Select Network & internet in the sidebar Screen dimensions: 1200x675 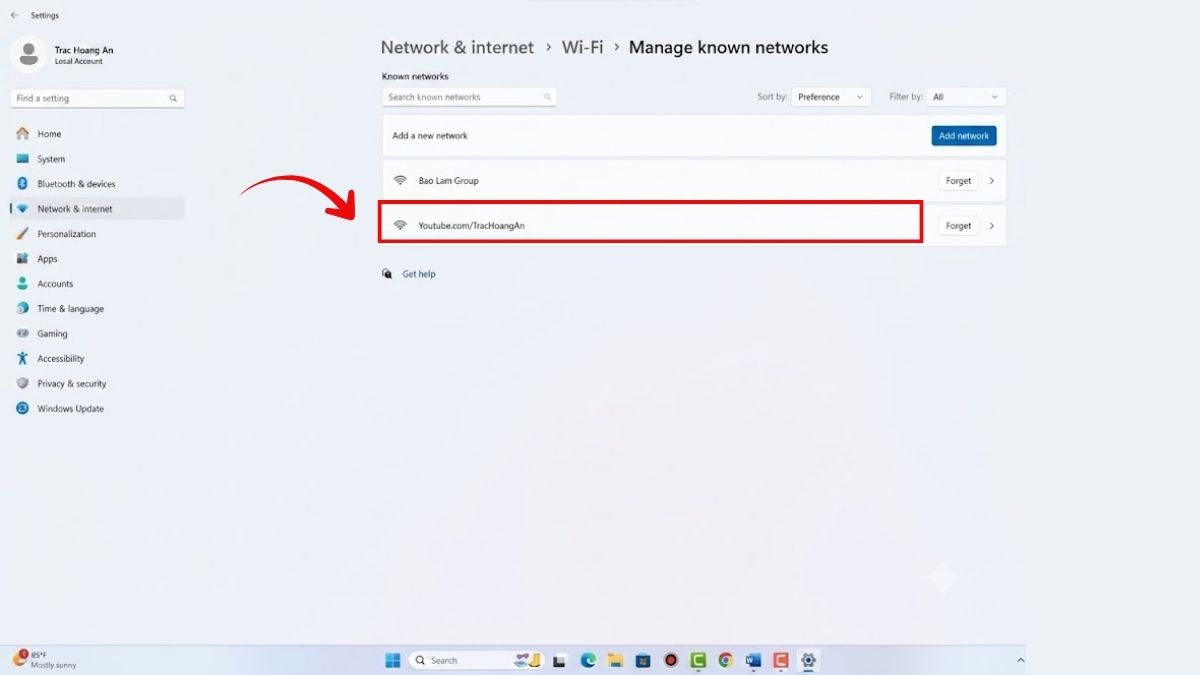(x=97, y=208)
